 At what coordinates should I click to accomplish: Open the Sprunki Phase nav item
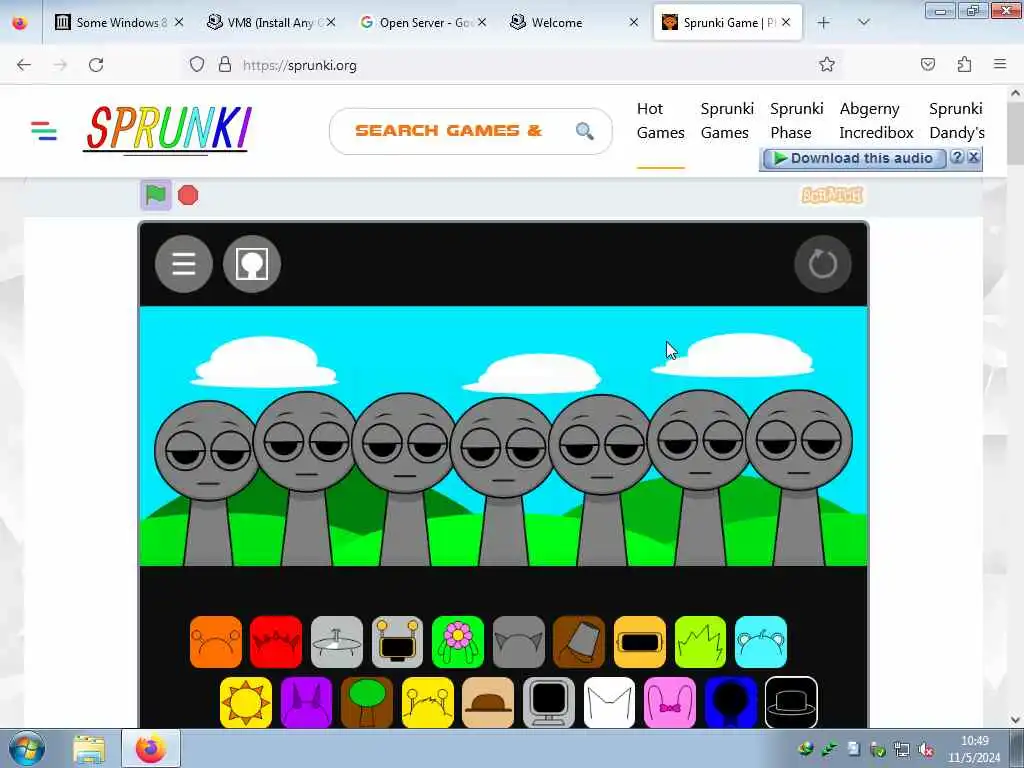tap(796, 121)
